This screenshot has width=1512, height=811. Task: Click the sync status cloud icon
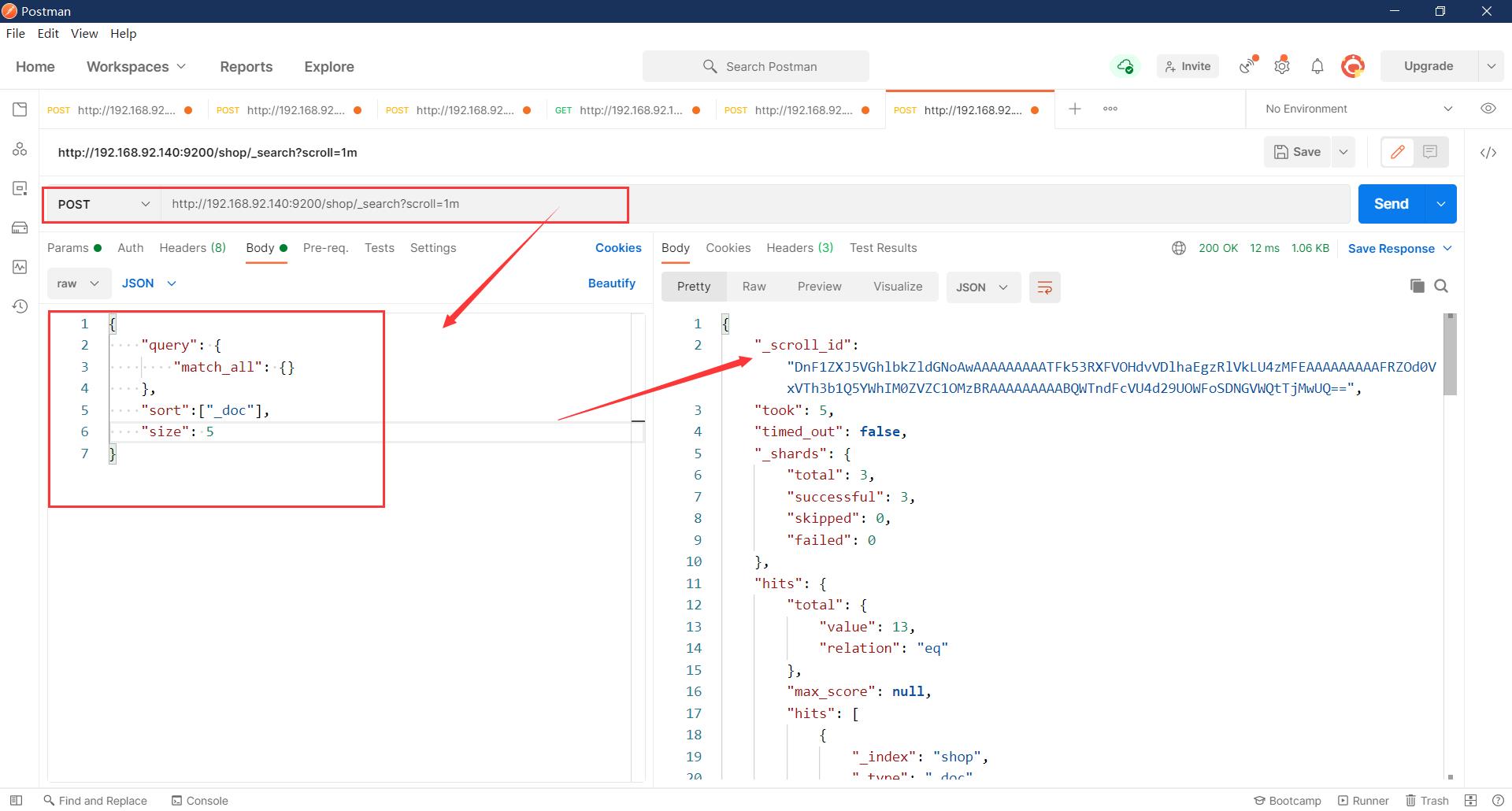(1125, 66)
